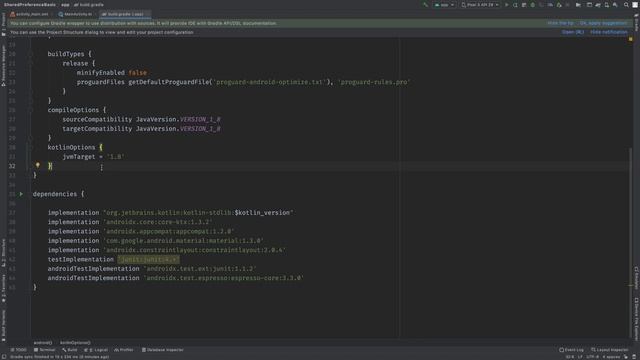
Task: Open the Build tool window
Action: click(x=70, y=350)
